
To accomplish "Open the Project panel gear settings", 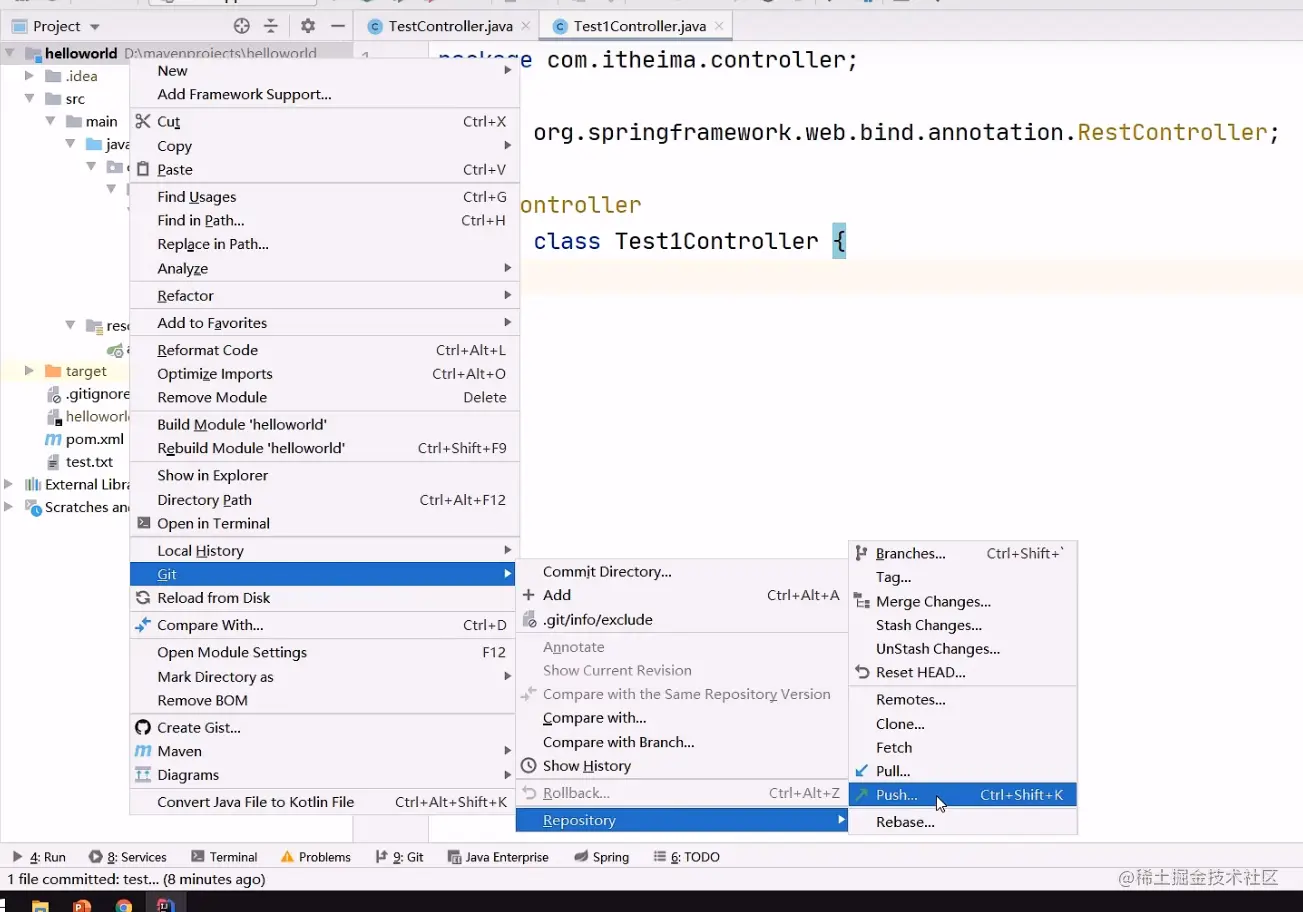I will click(308, 26).
